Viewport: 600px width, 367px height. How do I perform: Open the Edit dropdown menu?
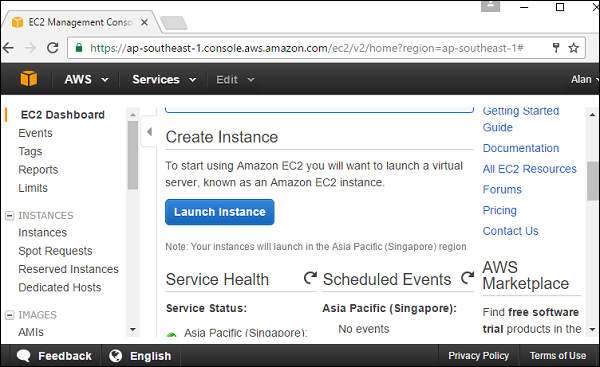[x=235, y=80]
